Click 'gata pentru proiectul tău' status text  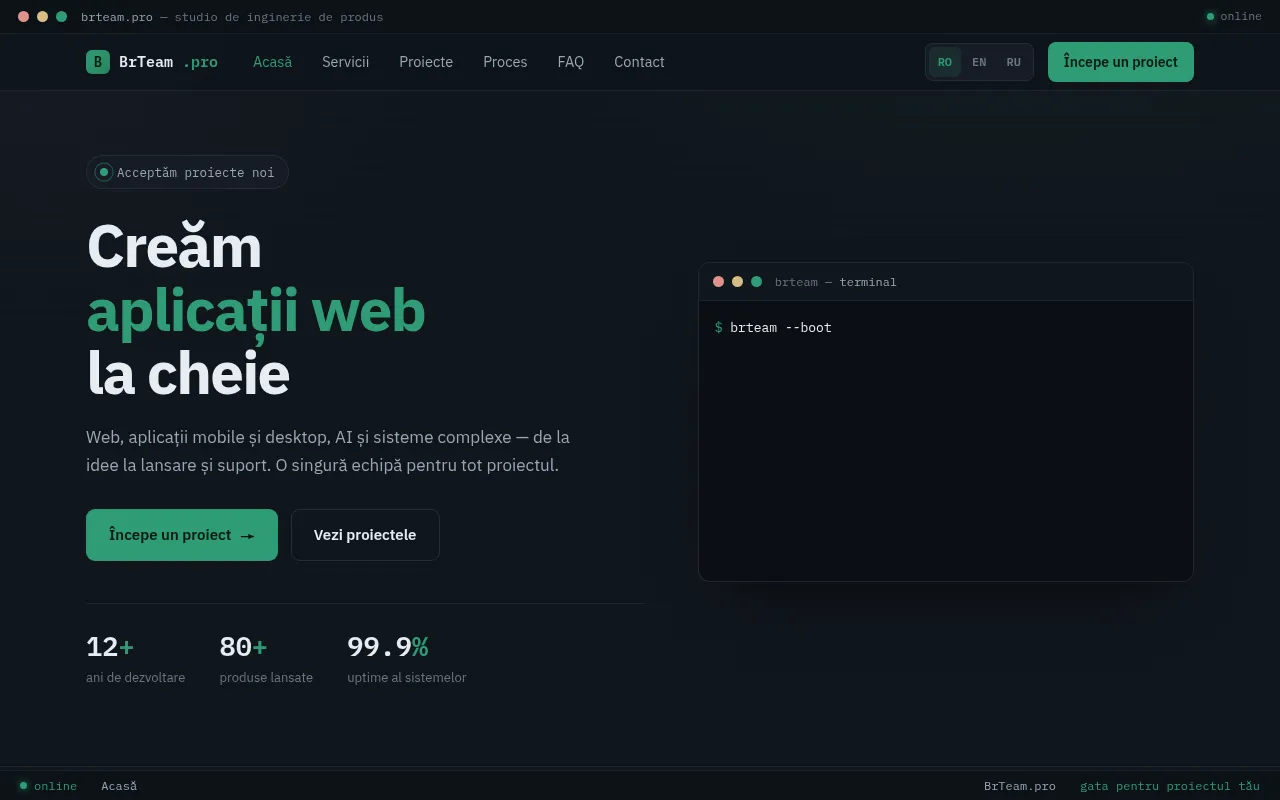tap(1170, 786)
